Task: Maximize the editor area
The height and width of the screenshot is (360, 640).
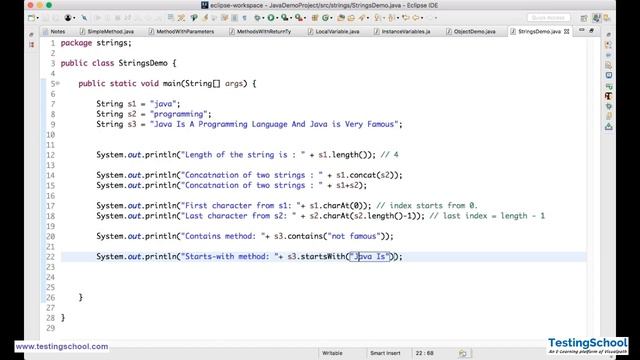Action: pyautogui.click(x=591, y=30)
